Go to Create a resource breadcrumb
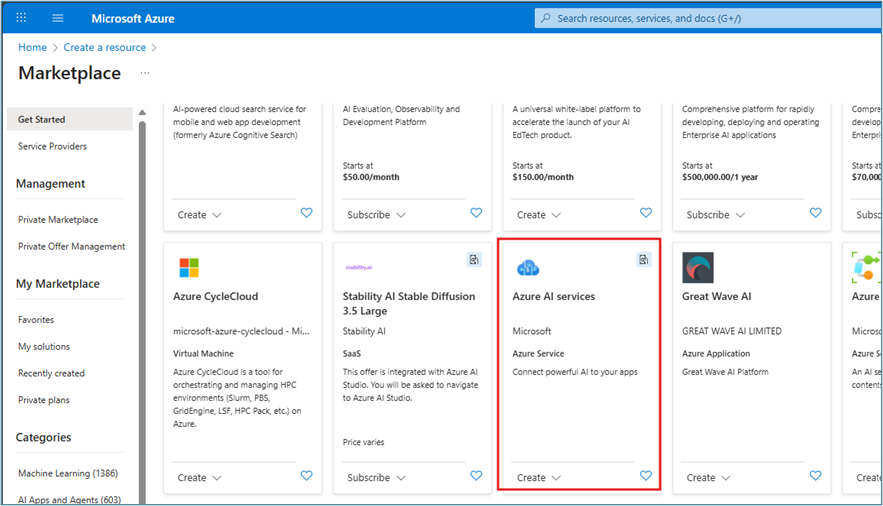The height and width of the screenshot is (506, 883). coord(105,47)
